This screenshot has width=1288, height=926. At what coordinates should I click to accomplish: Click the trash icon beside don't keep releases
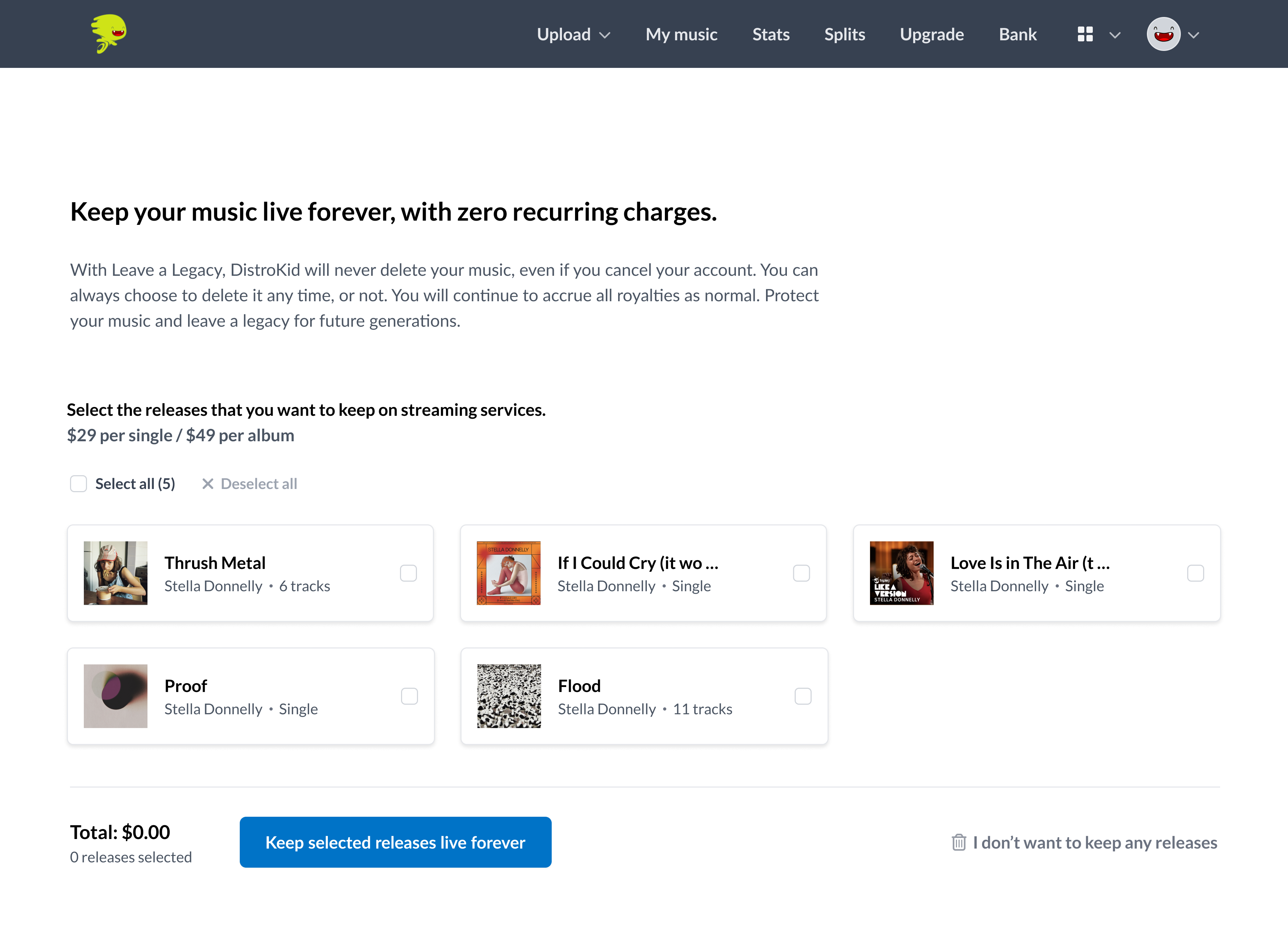pyautogui.click(x=959, y=842)
